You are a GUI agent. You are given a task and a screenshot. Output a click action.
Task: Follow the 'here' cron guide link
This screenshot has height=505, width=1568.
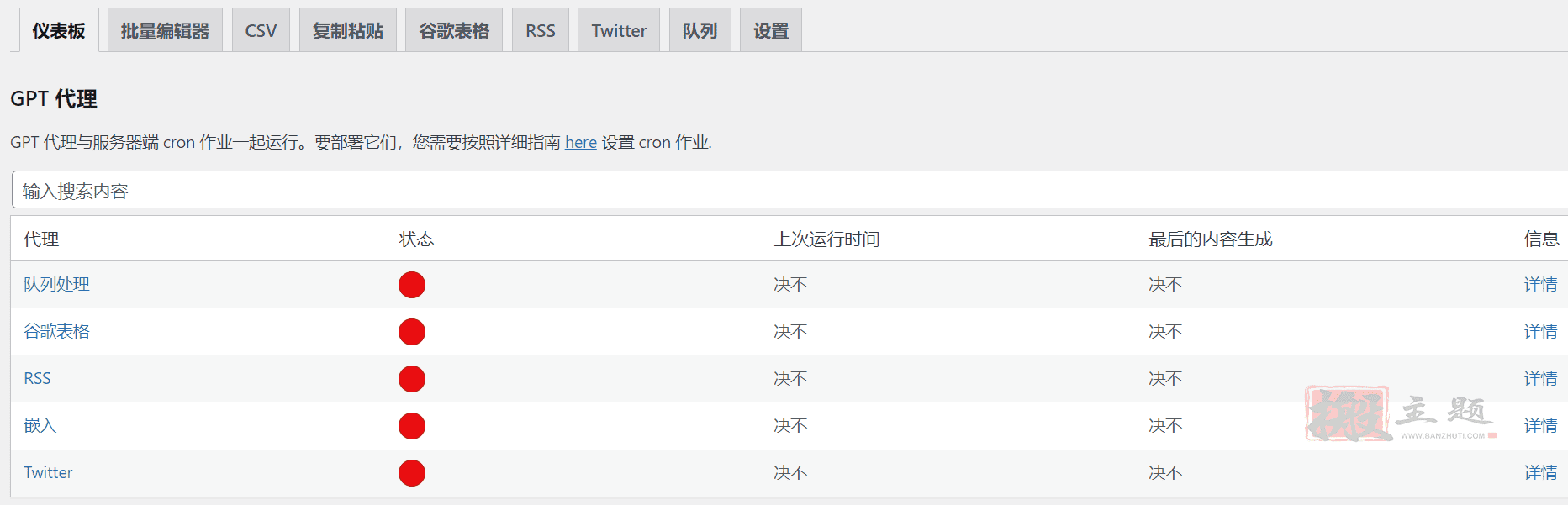581,142
